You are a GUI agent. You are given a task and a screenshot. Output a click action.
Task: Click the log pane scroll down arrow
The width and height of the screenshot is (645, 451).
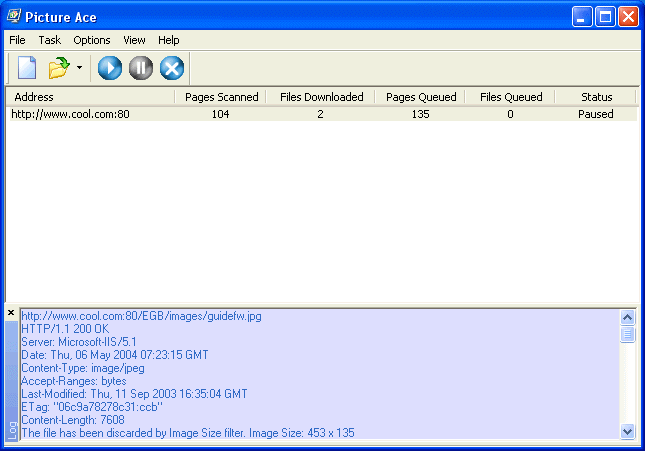click(627, 431)
